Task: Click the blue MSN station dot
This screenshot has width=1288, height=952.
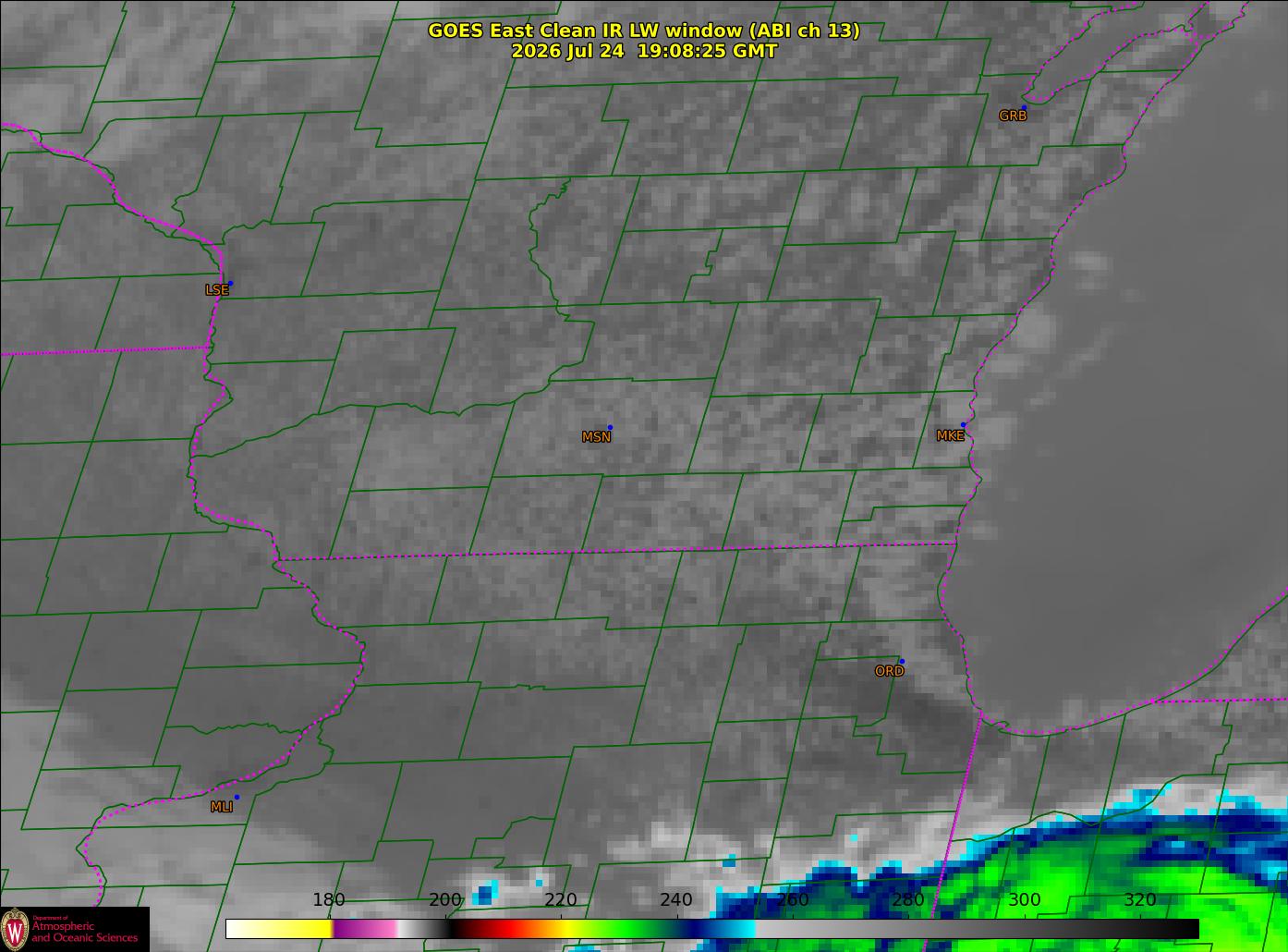Action: 610,428
